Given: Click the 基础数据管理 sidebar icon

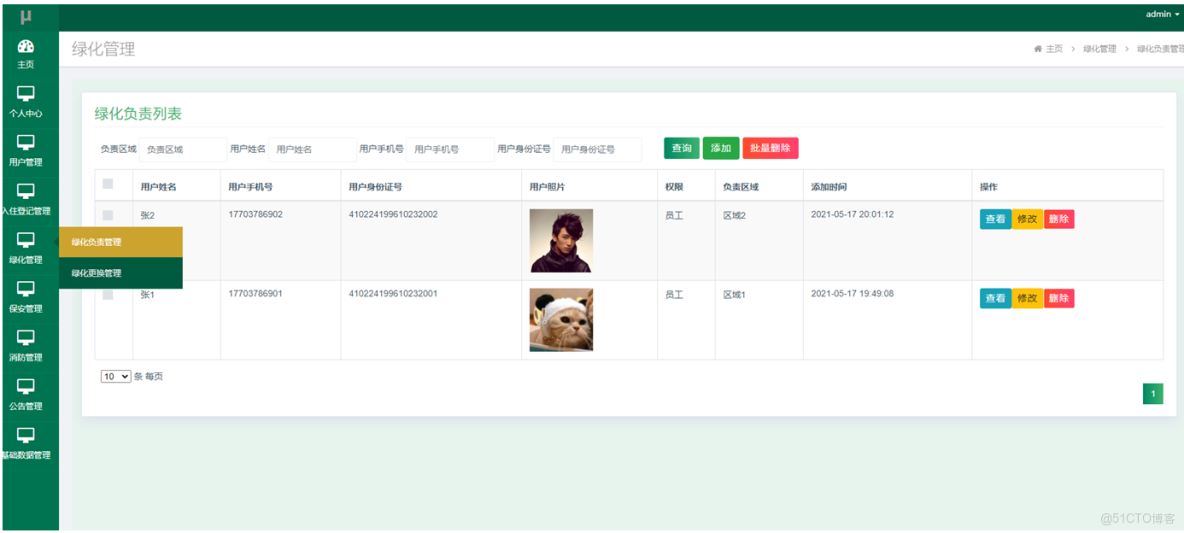Looking at the screenshot, I should point(26,435).
